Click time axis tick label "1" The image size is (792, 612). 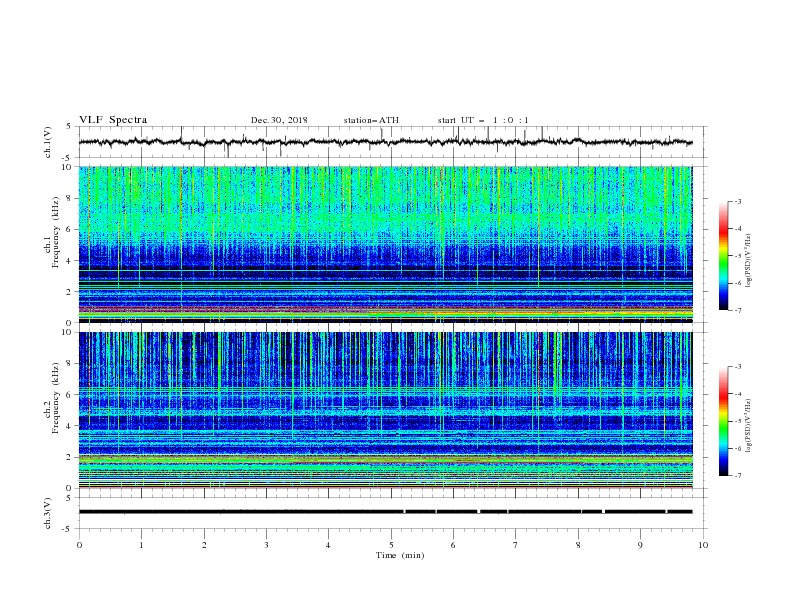click(141, 545)
